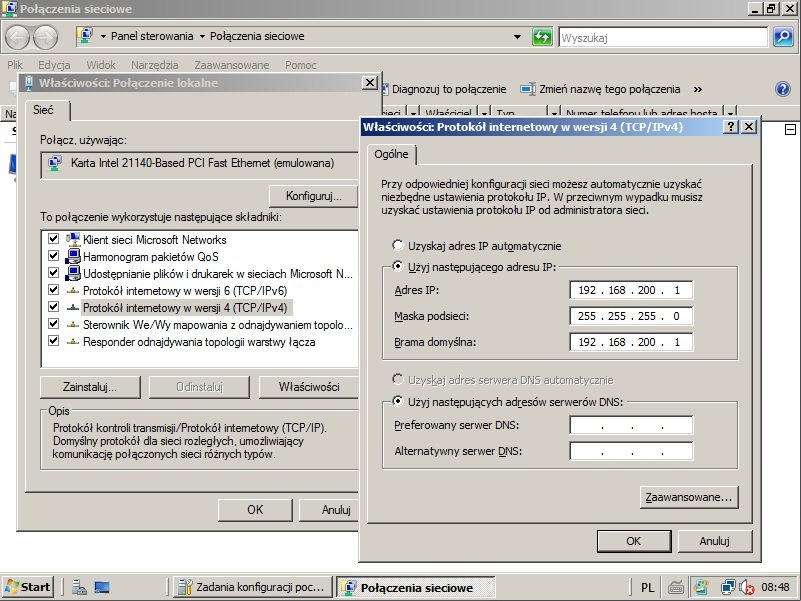Image resolution: width=801 pixels, height=601 pixels.
Task: Click the network status tray icon
Action: 728,587
